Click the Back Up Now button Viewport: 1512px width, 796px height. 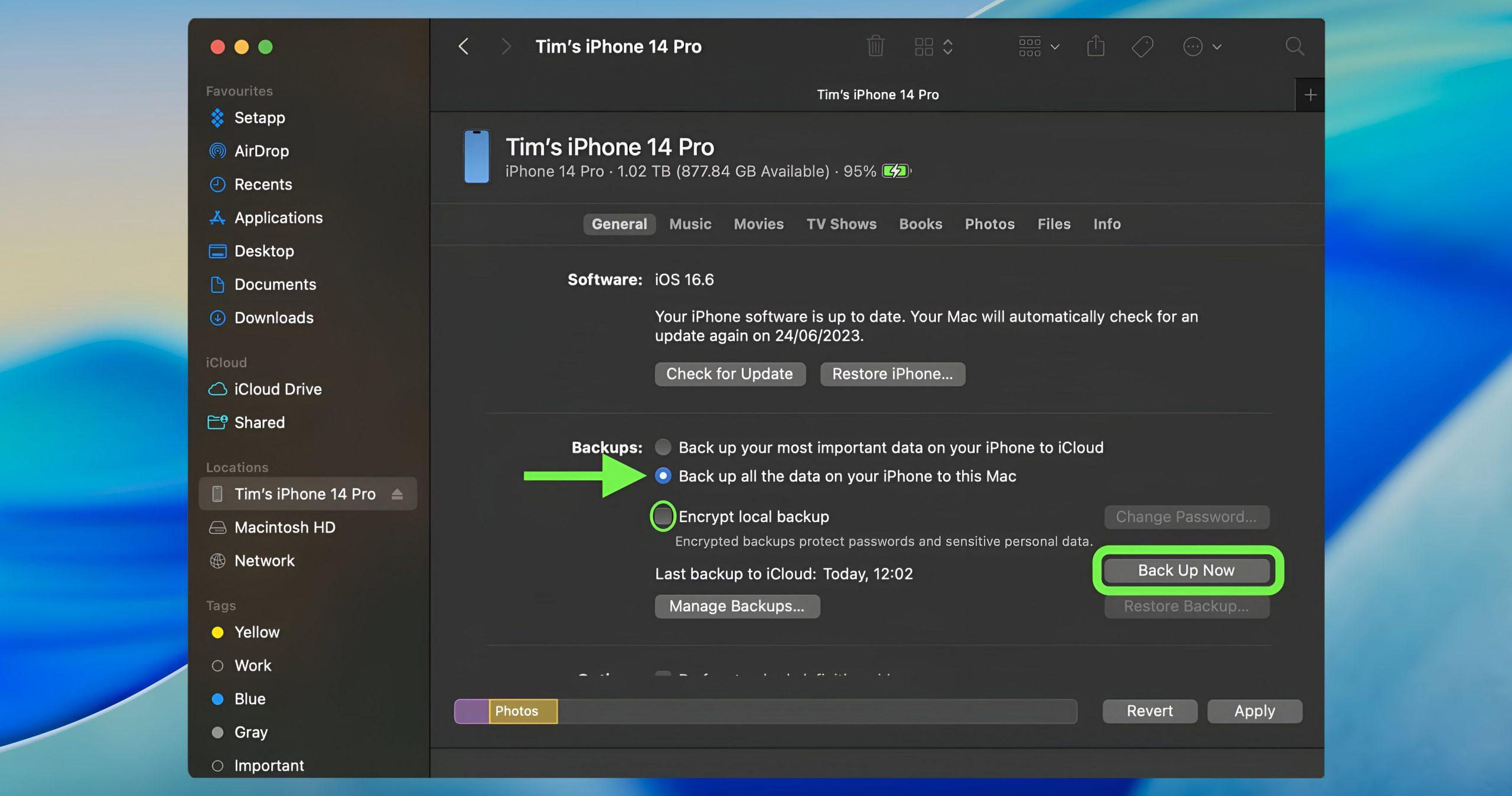tap(1186, 570)
